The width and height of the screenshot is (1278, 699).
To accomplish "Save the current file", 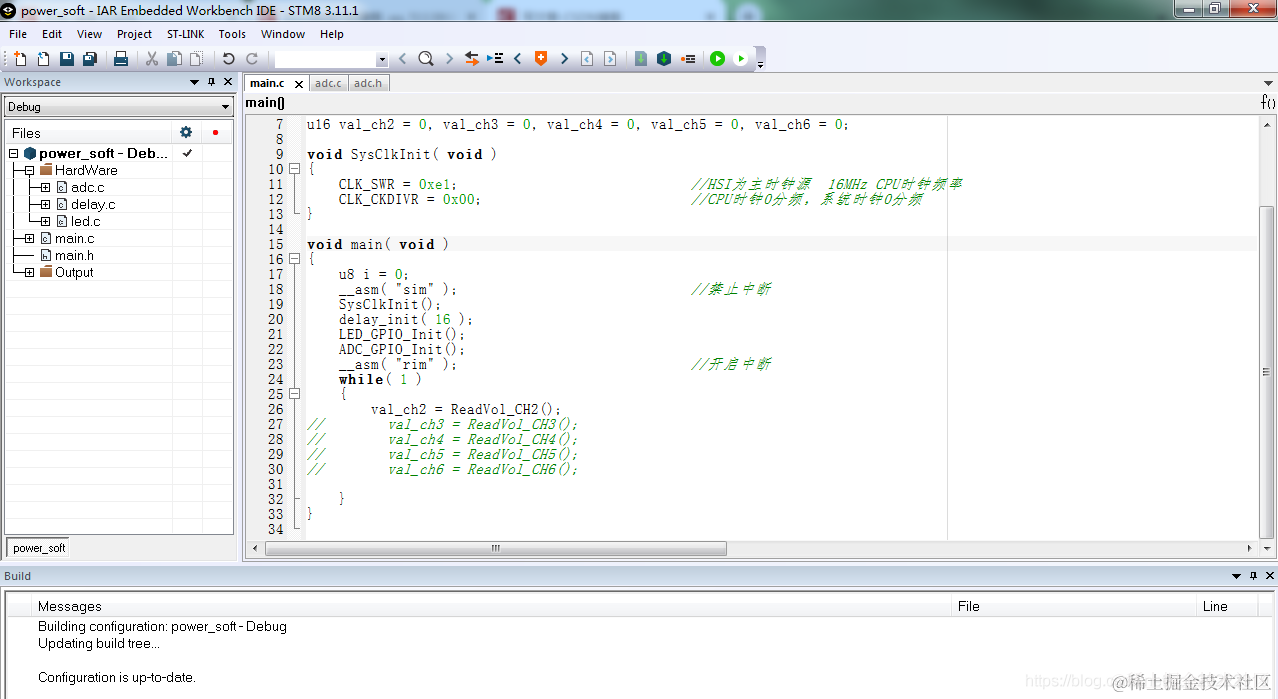I will (x=66, y=59).
